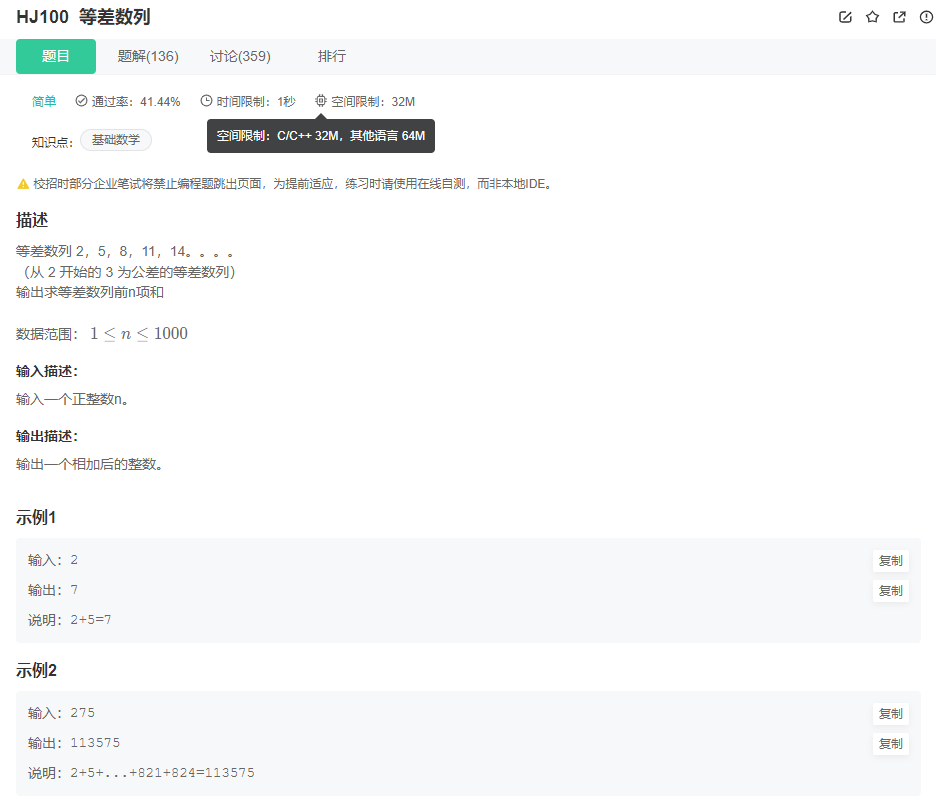This screenshot has width=936, height=803.
Task: Open the 讨论(359) tab
Action: point(240,56)
